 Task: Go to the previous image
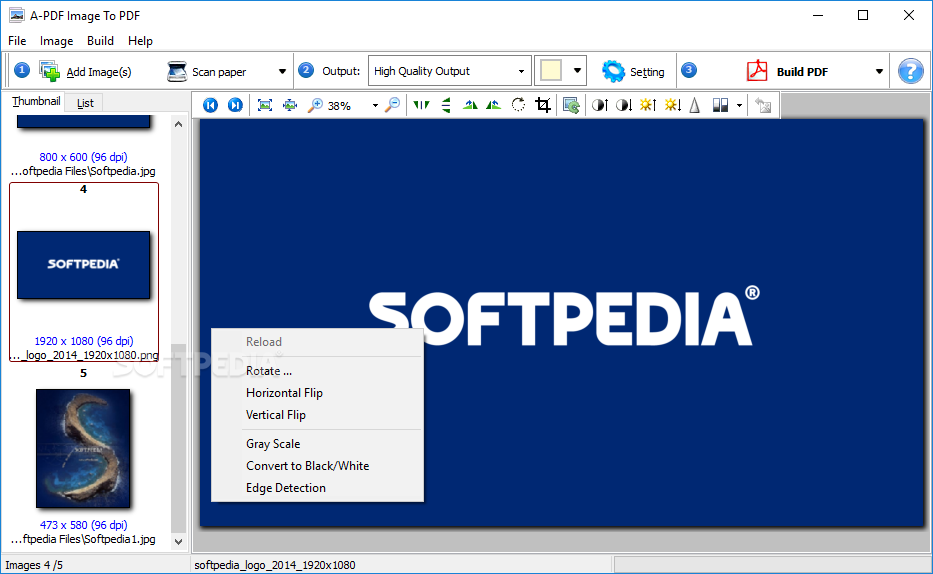210,105
